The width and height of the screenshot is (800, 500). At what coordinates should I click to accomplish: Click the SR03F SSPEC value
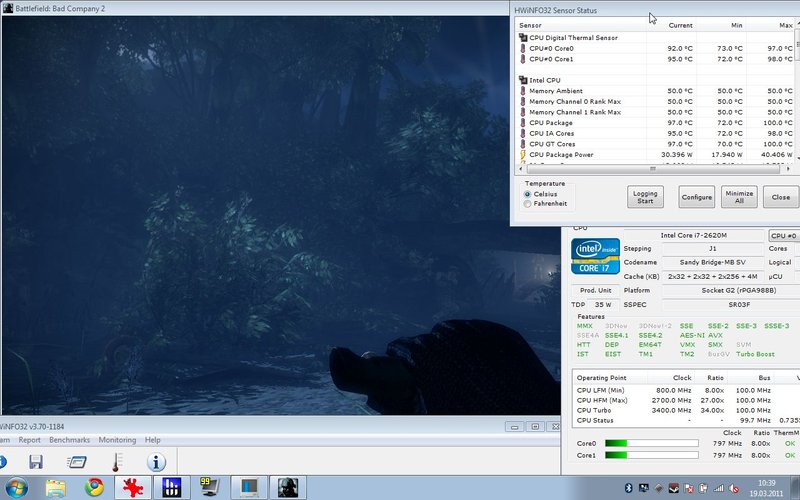click(731, 305)
